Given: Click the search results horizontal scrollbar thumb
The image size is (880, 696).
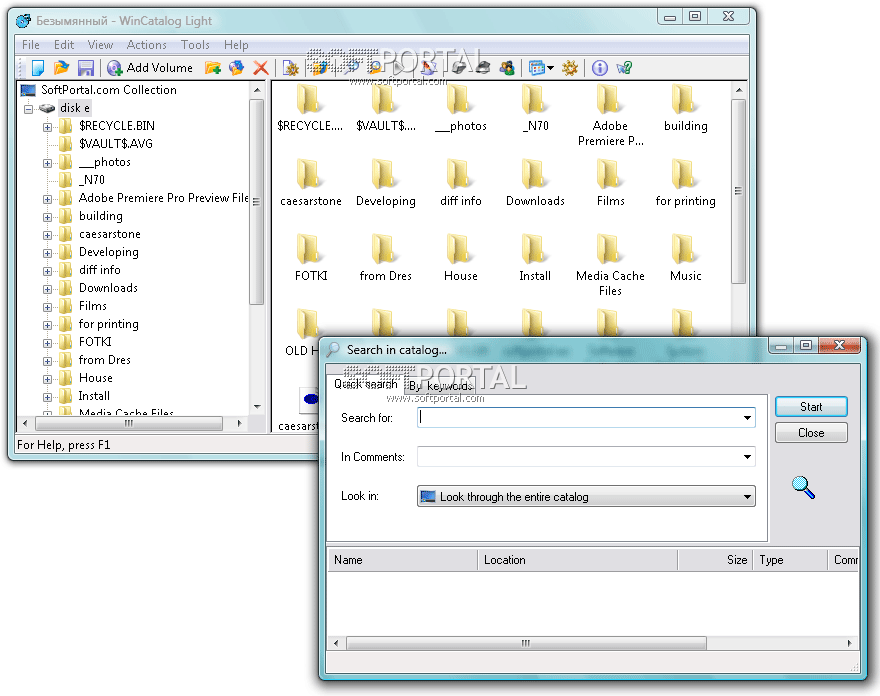Looking at the screenshot, I should 526,643.
